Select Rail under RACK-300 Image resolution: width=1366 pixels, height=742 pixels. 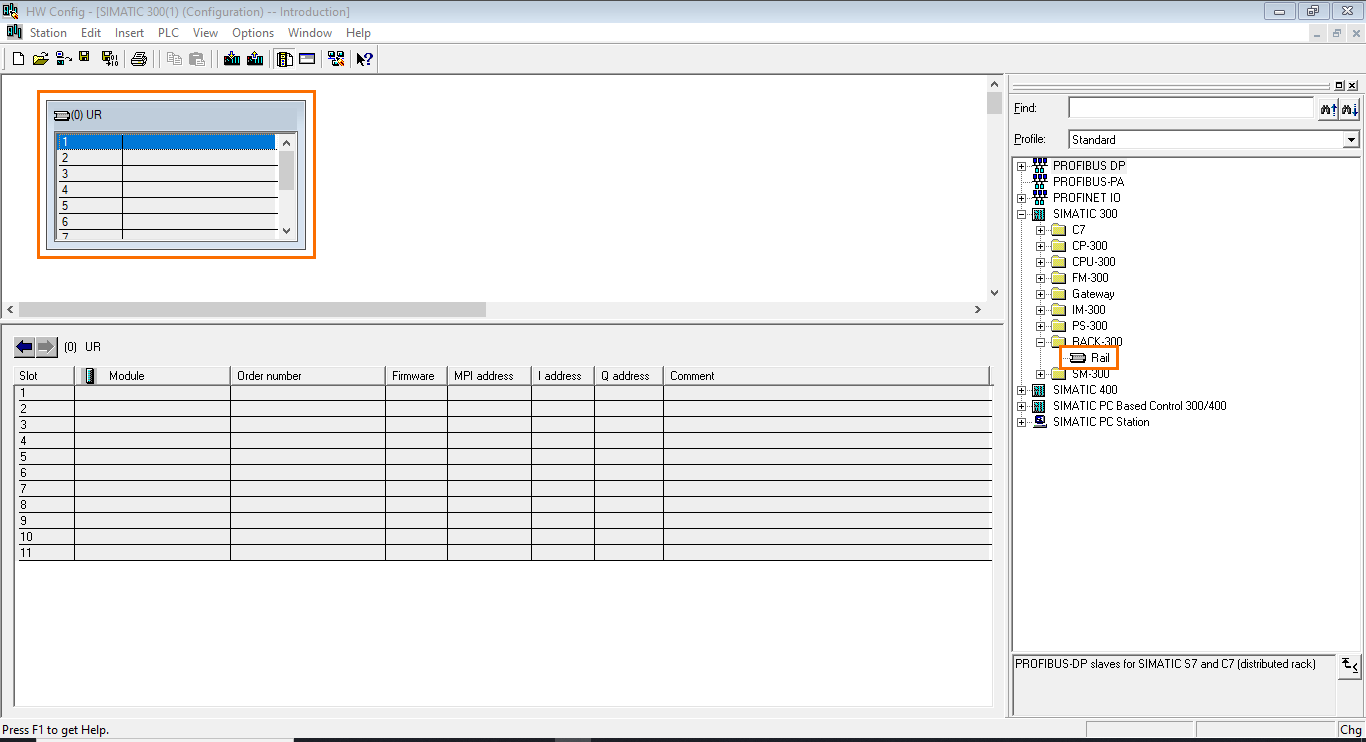click(x=1095, y=357)
